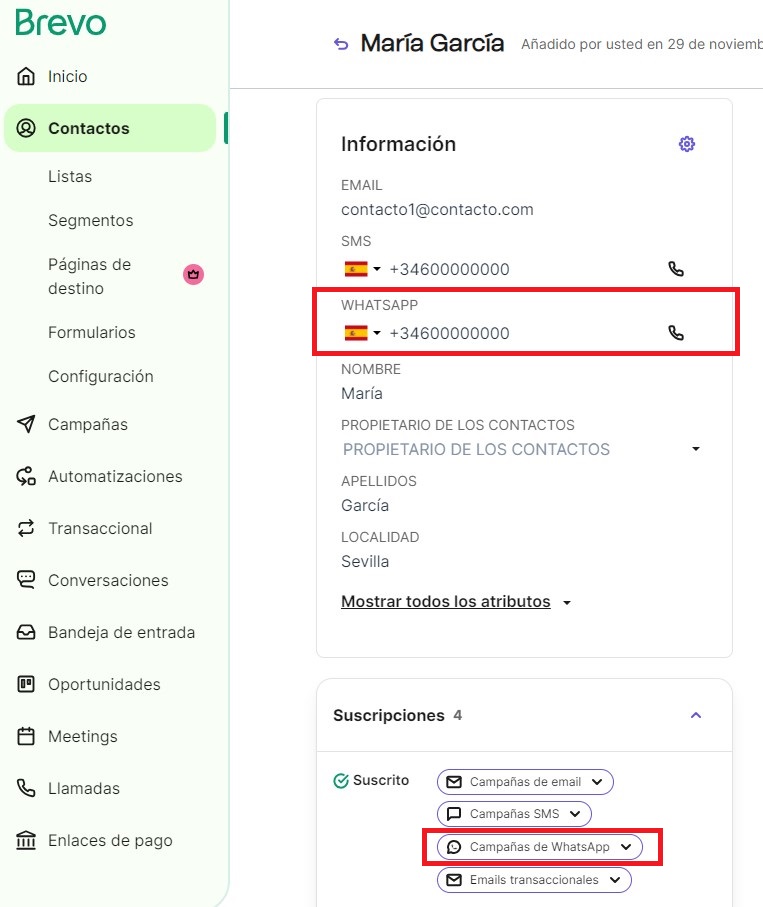Click envelope icon in Campañas de email
This screenshot has height=907, width=763.
coord(455,782)
